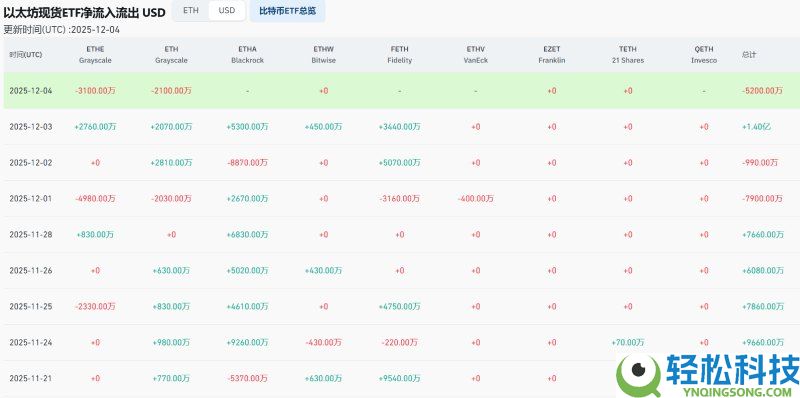The height and width of the screenshot is (398, 800).
Task: Click the ETHV VanEck column header
Action: (x=476, y=55)
